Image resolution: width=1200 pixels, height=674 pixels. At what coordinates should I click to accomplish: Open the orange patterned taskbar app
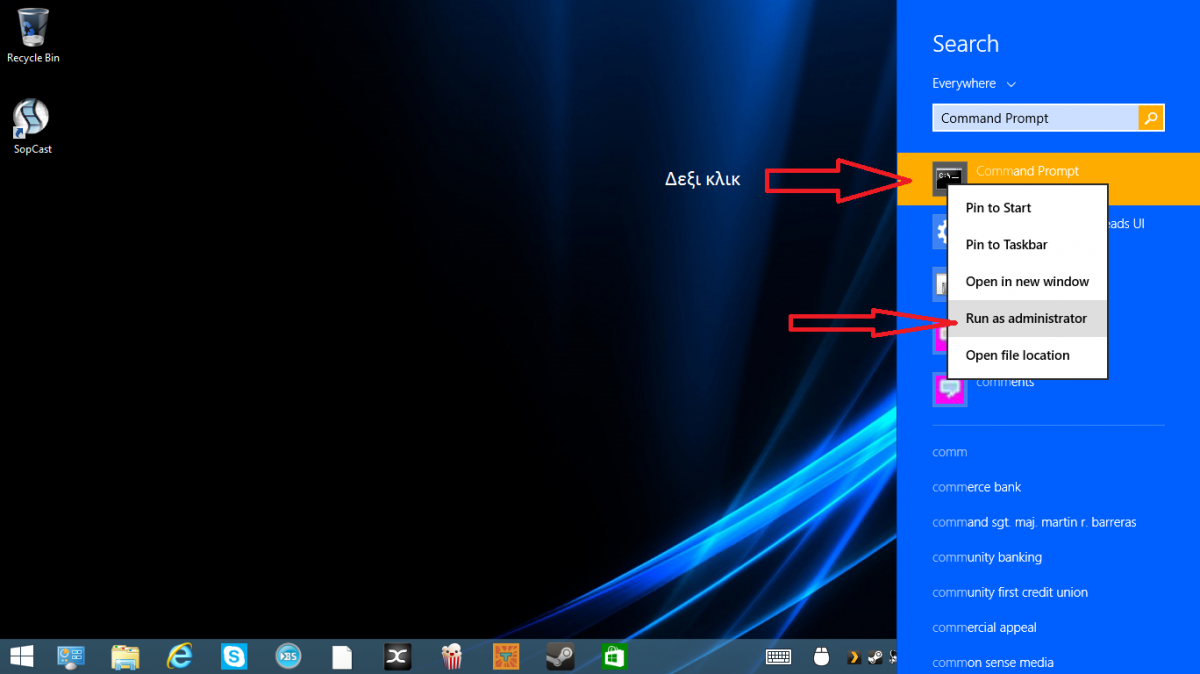[x=506, y=657]
